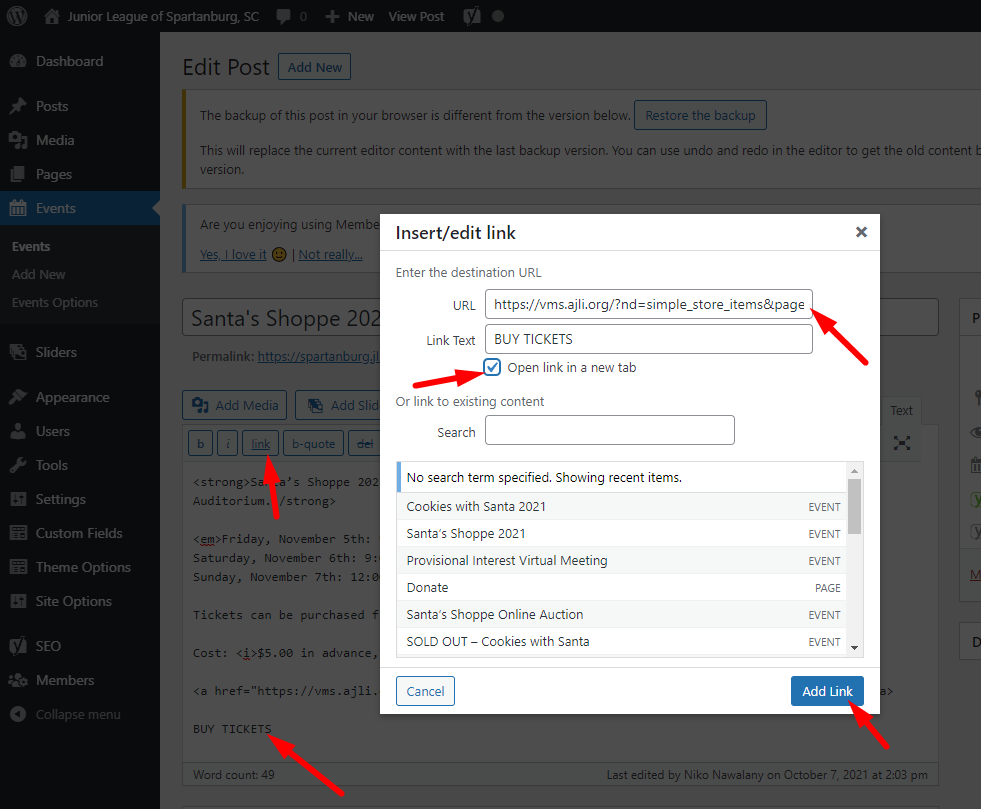Screen dimensions: 981x809
Task: Switch to the Text editor tab
Action: 901,410
